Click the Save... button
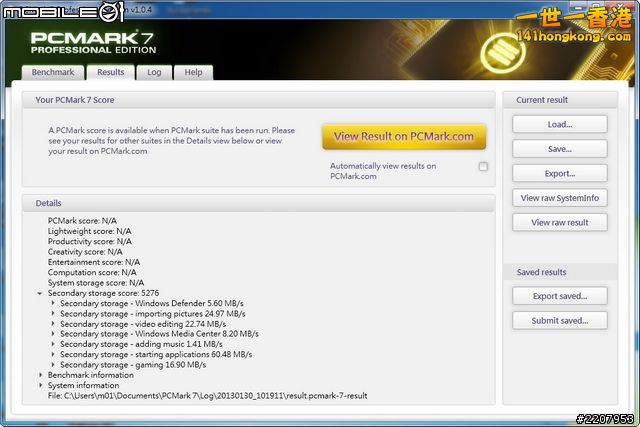 (559, 149)
